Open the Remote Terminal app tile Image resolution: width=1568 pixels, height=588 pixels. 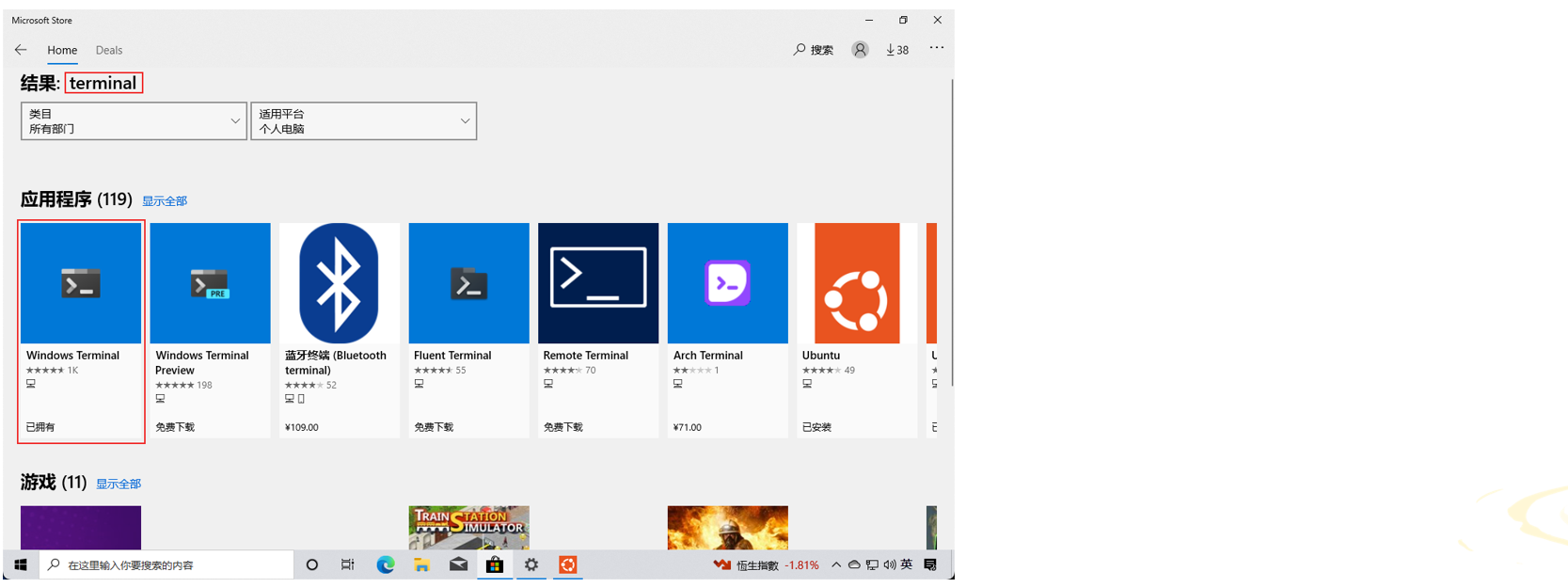tap(598, 330)
